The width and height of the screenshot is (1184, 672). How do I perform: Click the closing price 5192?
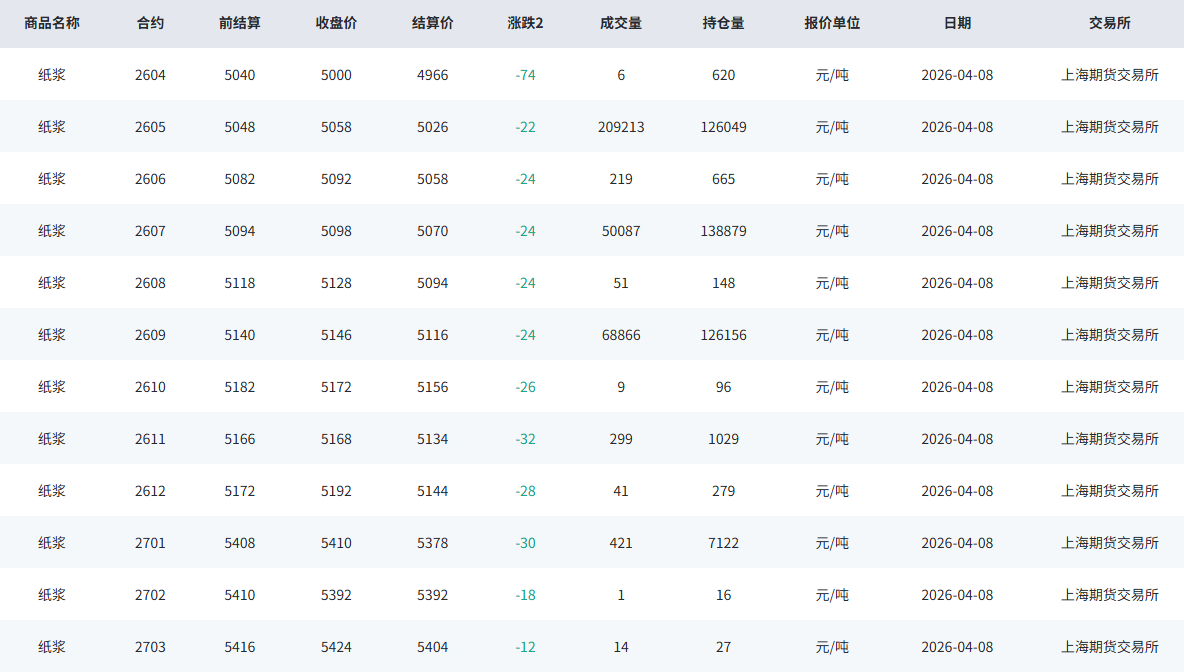336,491
